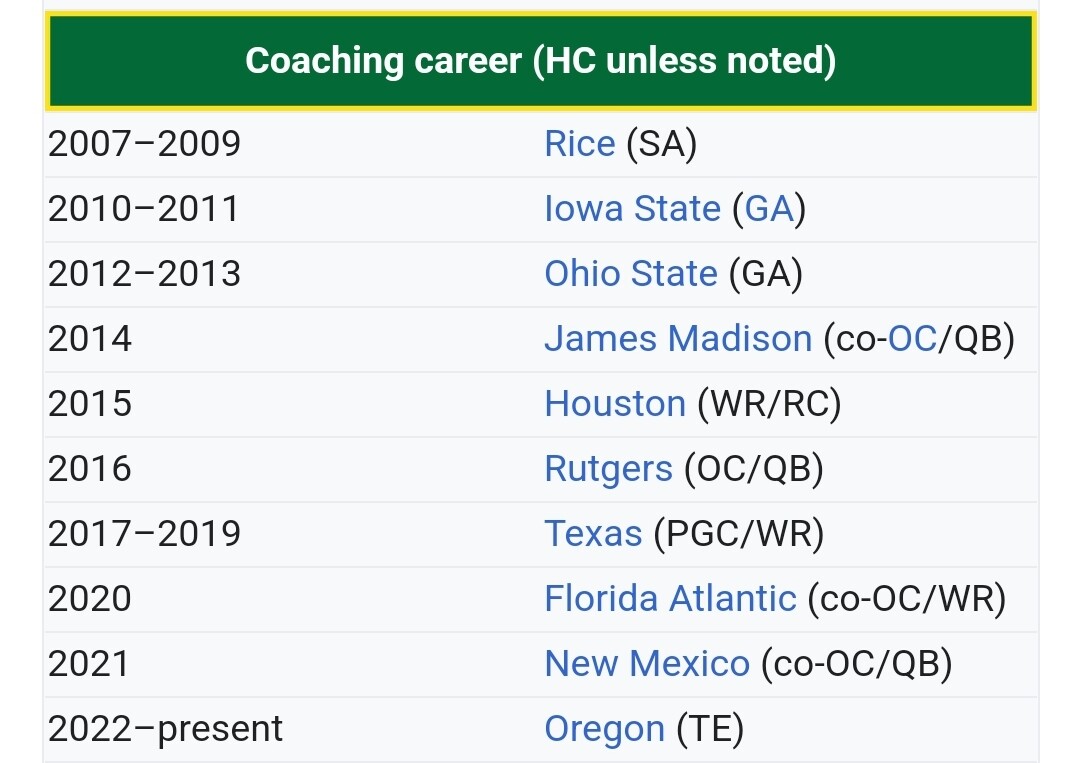Click the (TE) text after Oregon
Viewport: 1080px width, 763px height.
710,729
